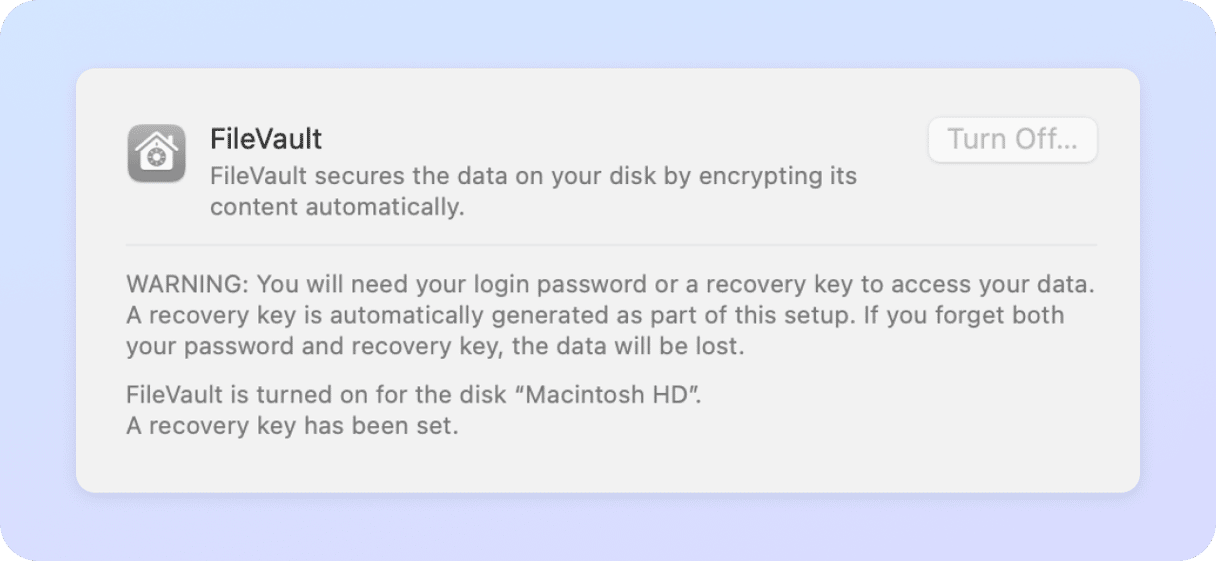Screen dimensions: 1216x561
Task: Click the FileVault heading title
Action: pyautogui.click(x=266, y=138)
